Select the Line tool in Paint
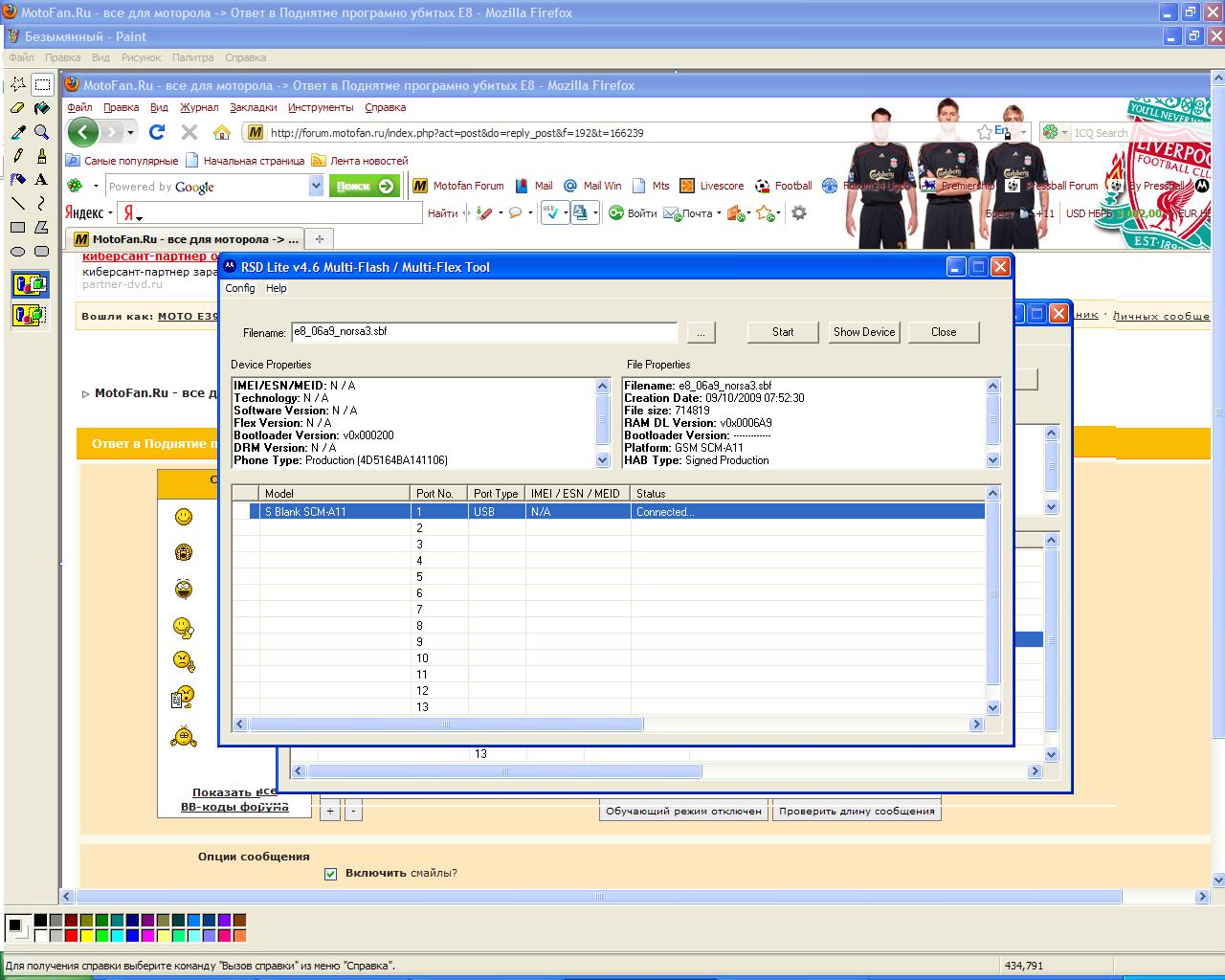 18,203
